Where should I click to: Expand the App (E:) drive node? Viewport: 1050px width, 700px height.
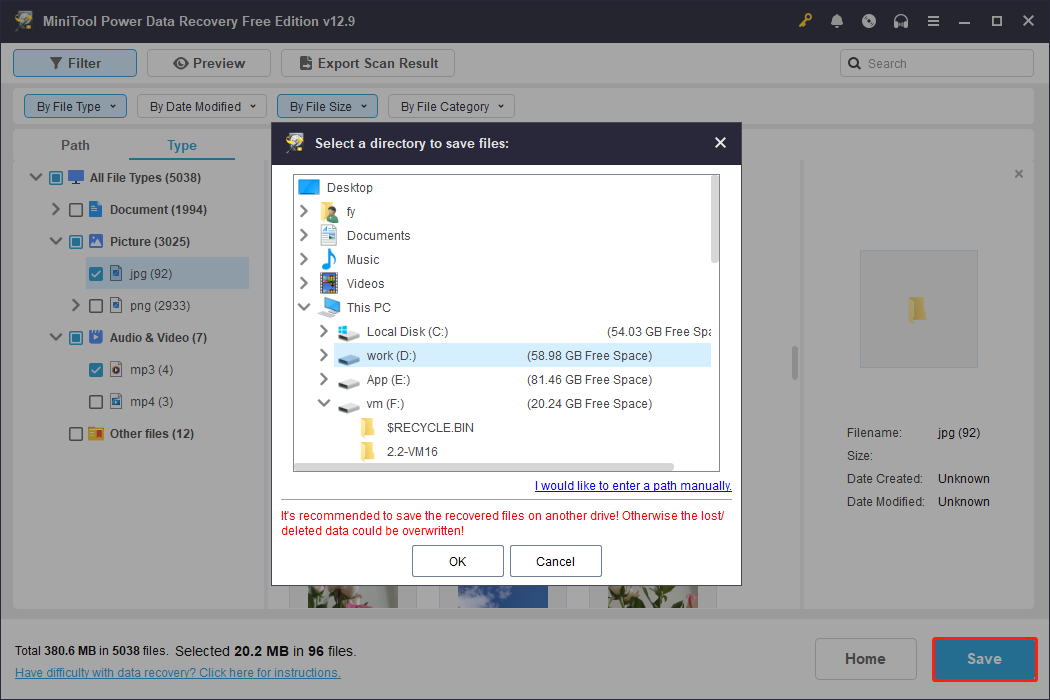coord(323,379)
